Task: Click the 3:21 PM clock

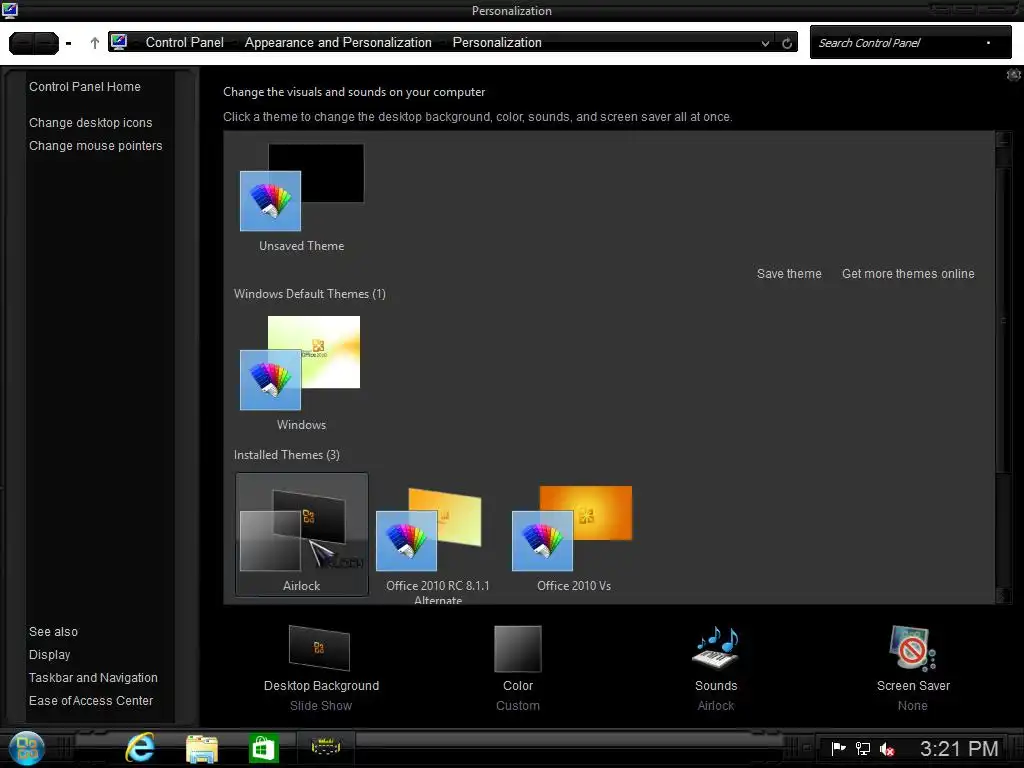Action: 959,748
